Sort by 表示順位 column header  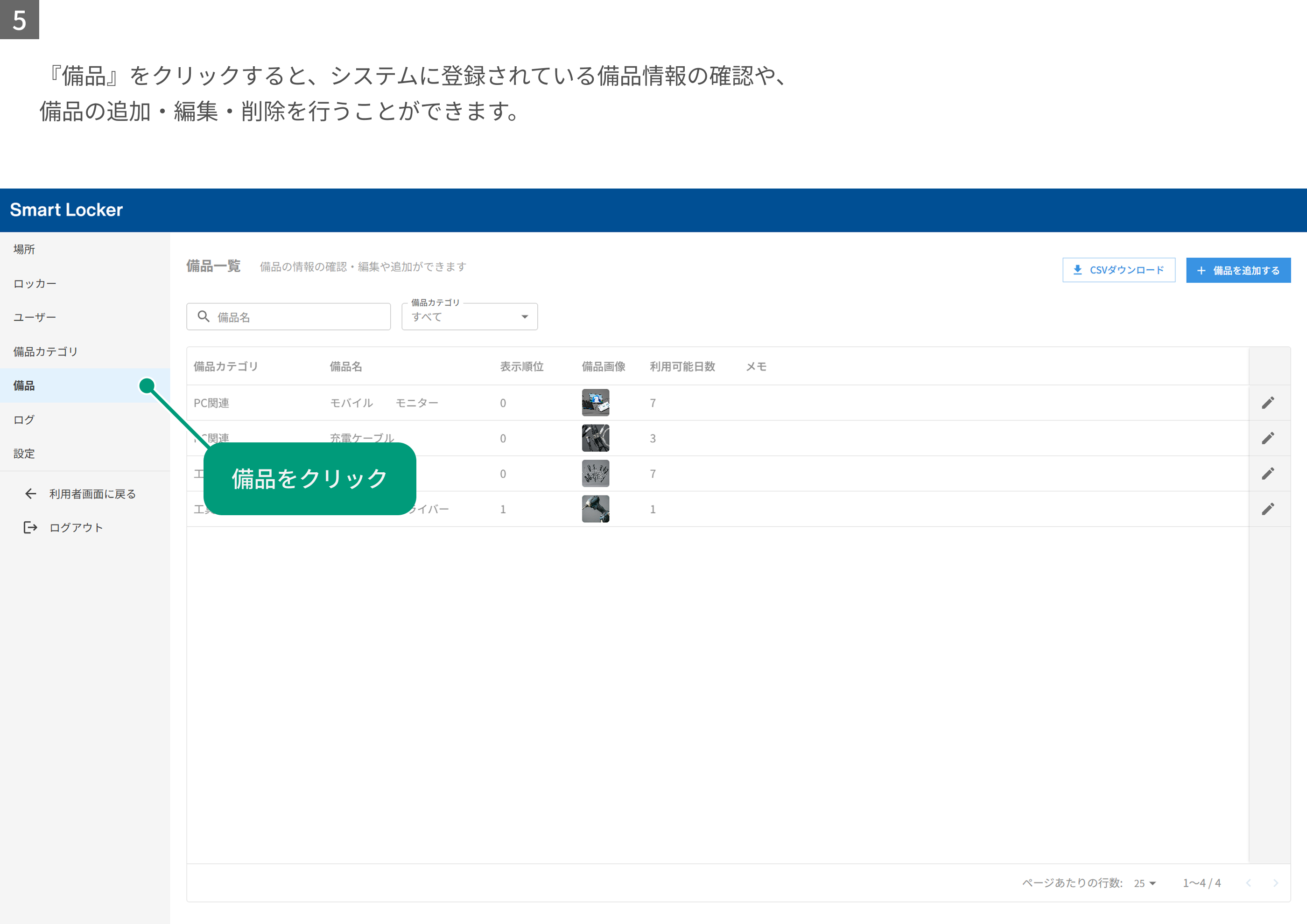tap(521, 366)
